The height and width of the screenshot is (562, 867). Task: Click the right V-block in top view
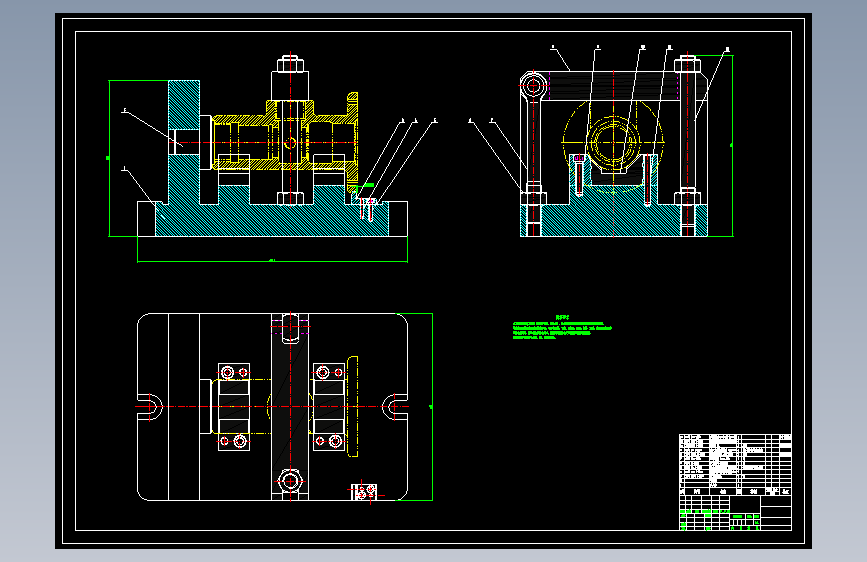[x=329, y=407]
